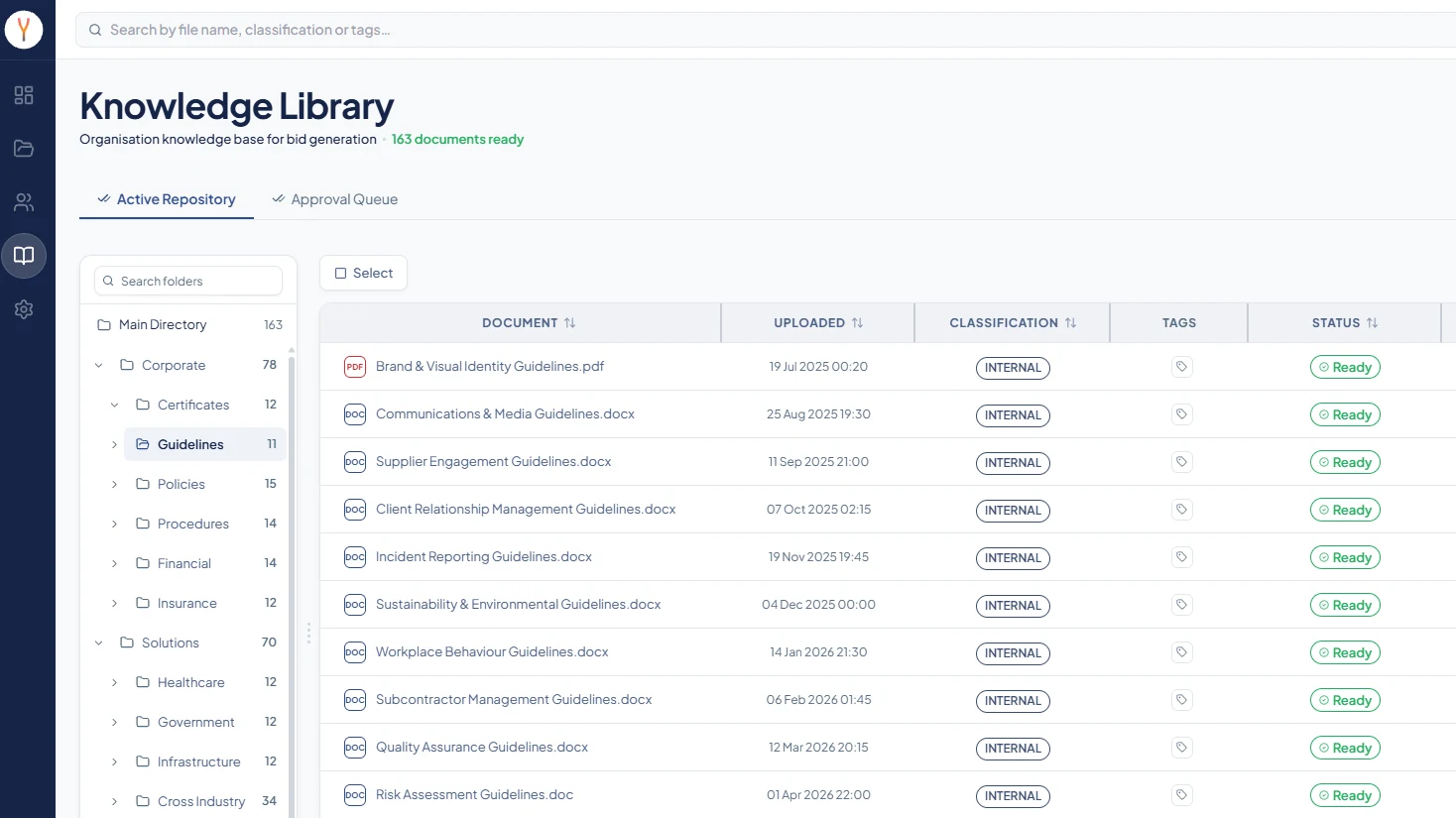Focus the file name search bar

[x=766, y=30]
